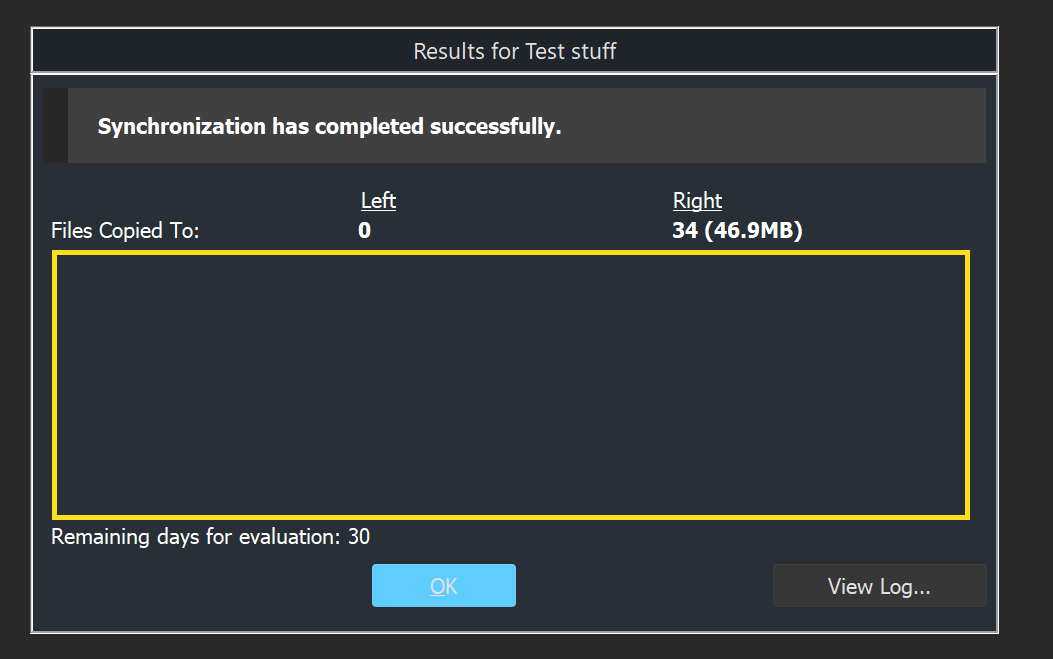
Task: Click the OK button
Action: (443, 586)
